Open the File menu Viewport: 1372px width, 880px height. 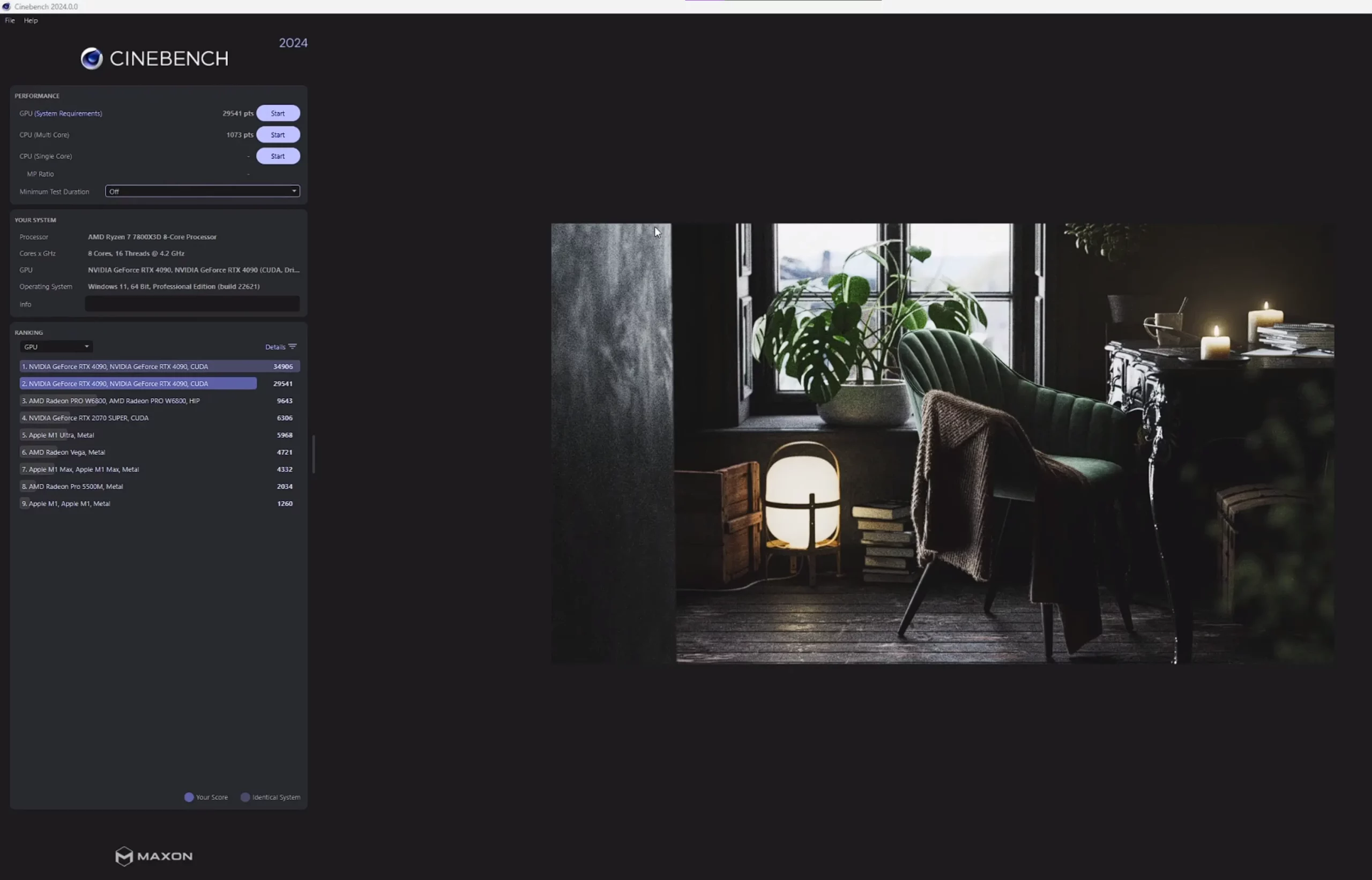[10, 20]
